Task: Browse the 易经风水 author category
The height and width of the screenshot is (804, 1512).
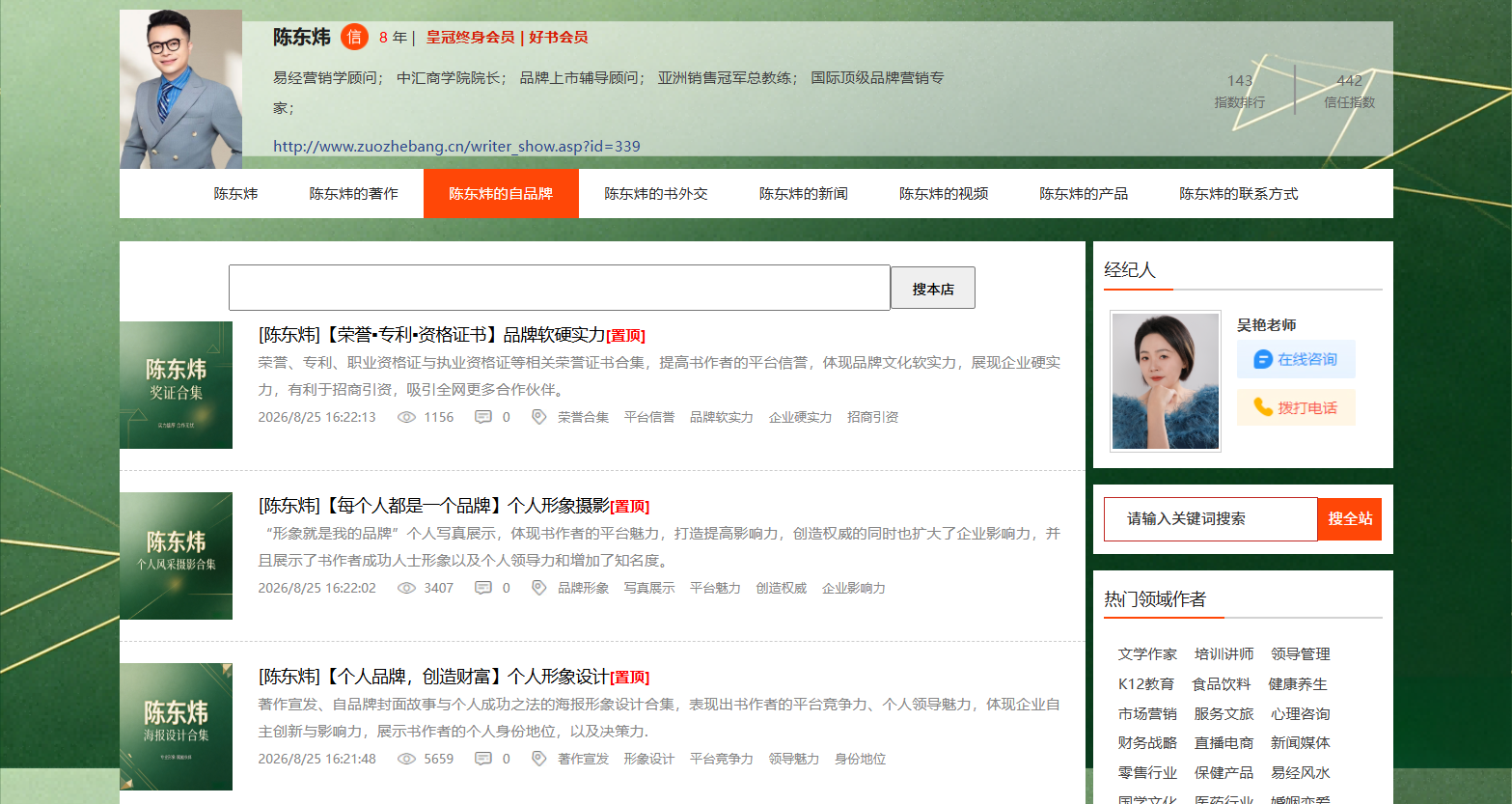Action: (x=1301, y=773)
